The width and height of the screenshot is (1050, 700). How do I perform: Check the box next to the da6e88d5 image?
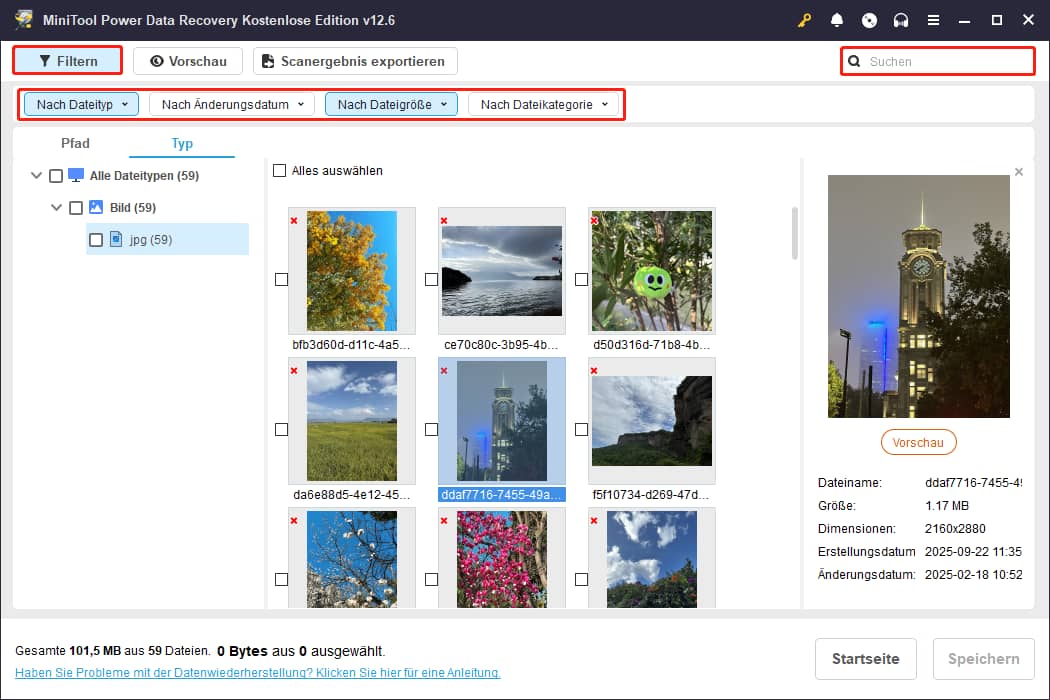pyautogui.click(x=281, y=429)
